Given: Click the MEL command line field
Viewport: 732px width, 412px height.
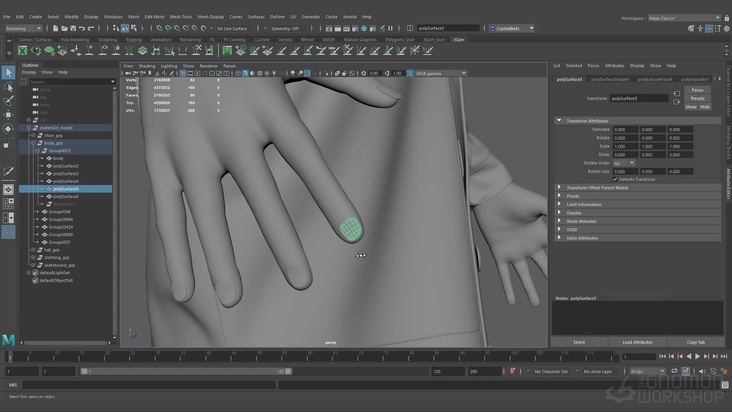Looking at the screenshot, I should click(149, 385).
